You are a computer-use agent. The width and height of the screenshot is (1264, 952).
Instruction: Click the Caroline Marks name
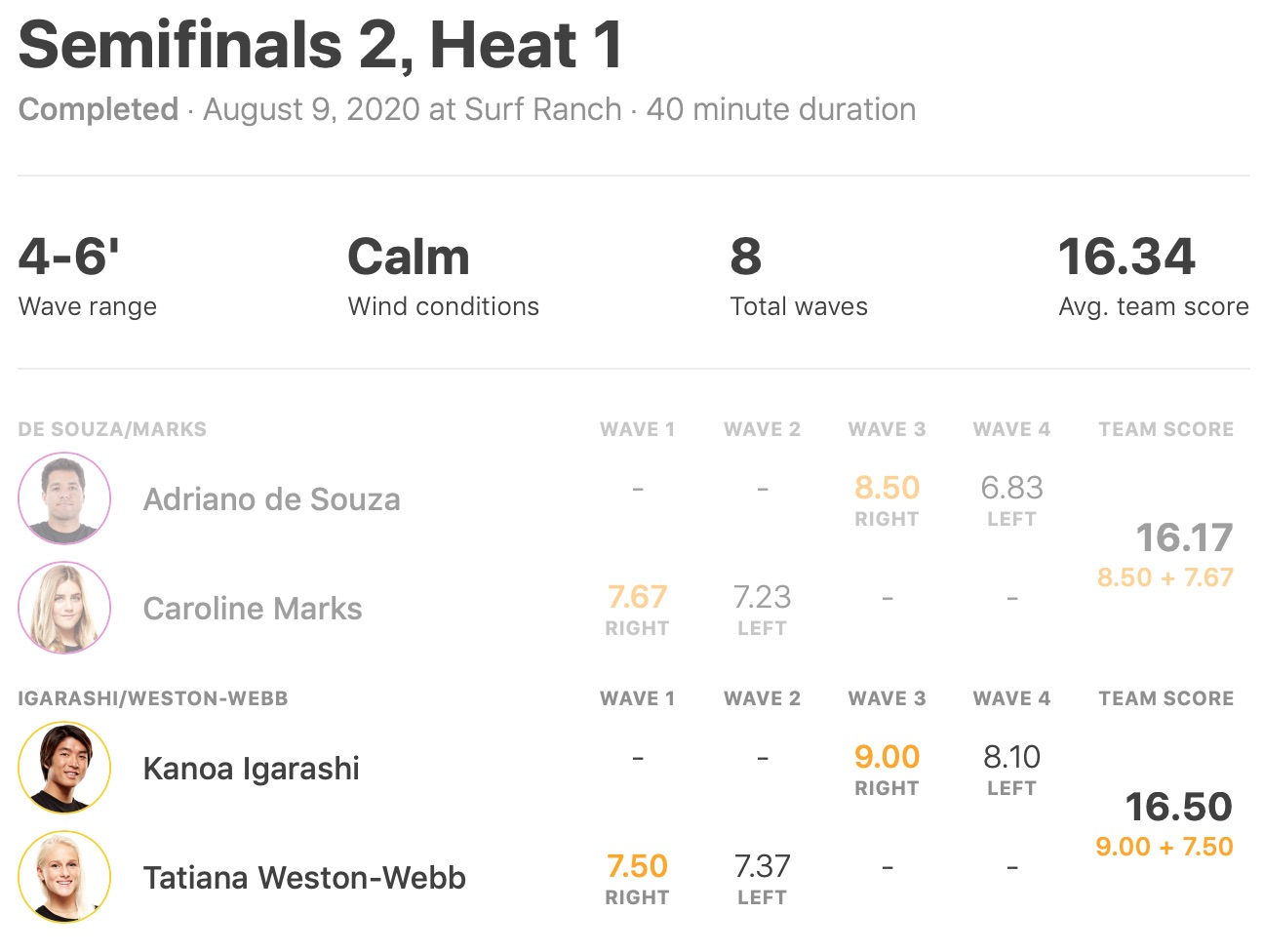[252, 609]
